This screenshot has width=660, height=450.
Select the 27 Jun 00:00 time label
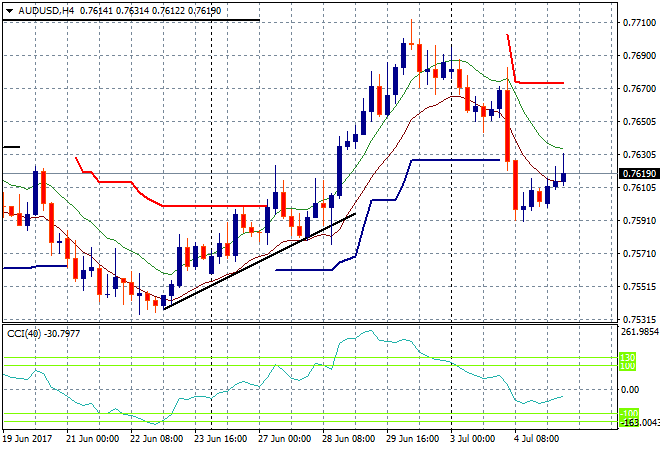tap(285, 439)
